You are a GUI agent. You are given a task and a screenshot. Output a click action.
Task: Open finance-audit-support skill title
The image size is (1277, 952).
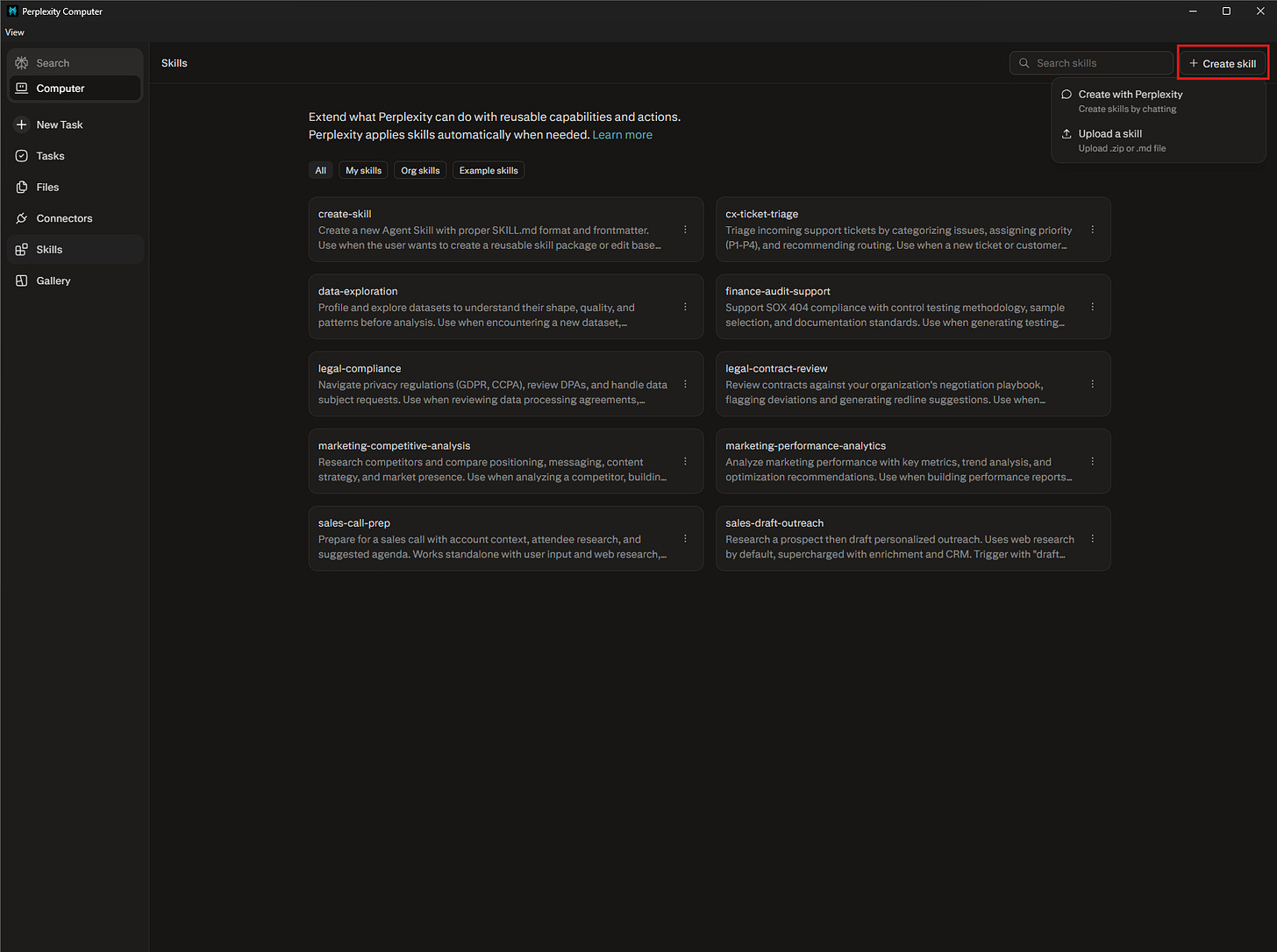coord(777,291)
